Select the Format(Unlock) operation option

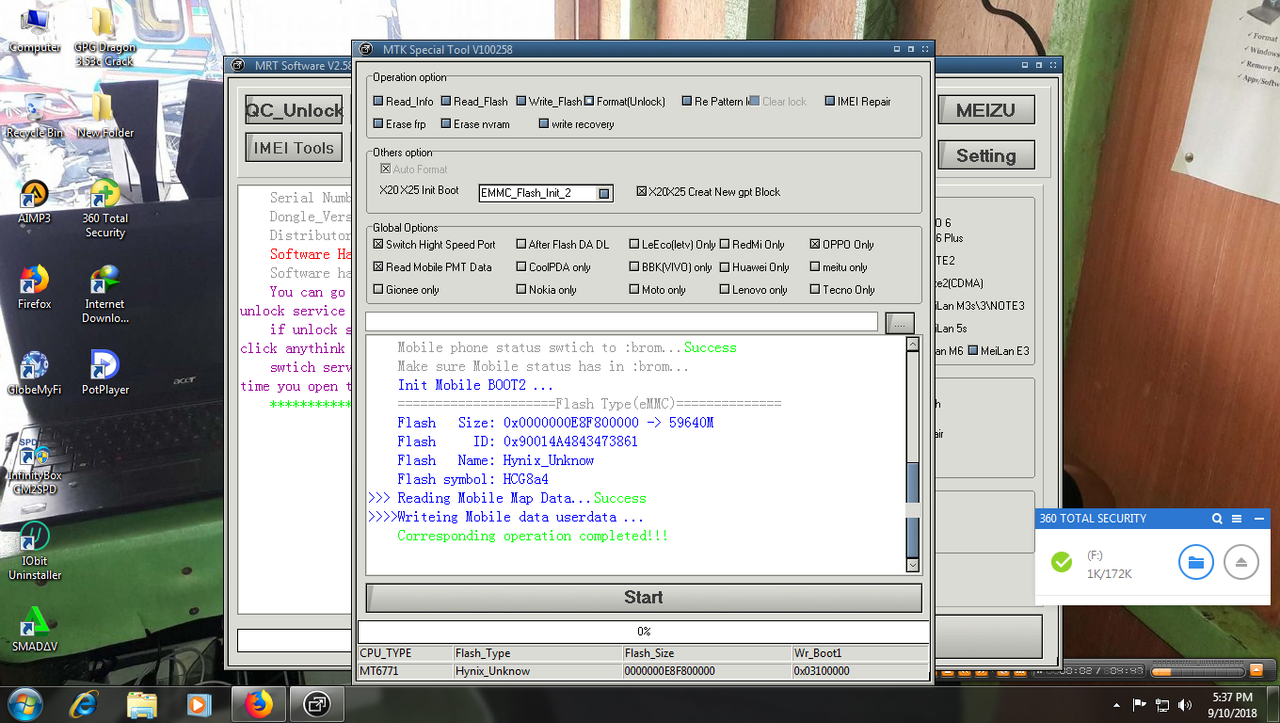[625, 102]
